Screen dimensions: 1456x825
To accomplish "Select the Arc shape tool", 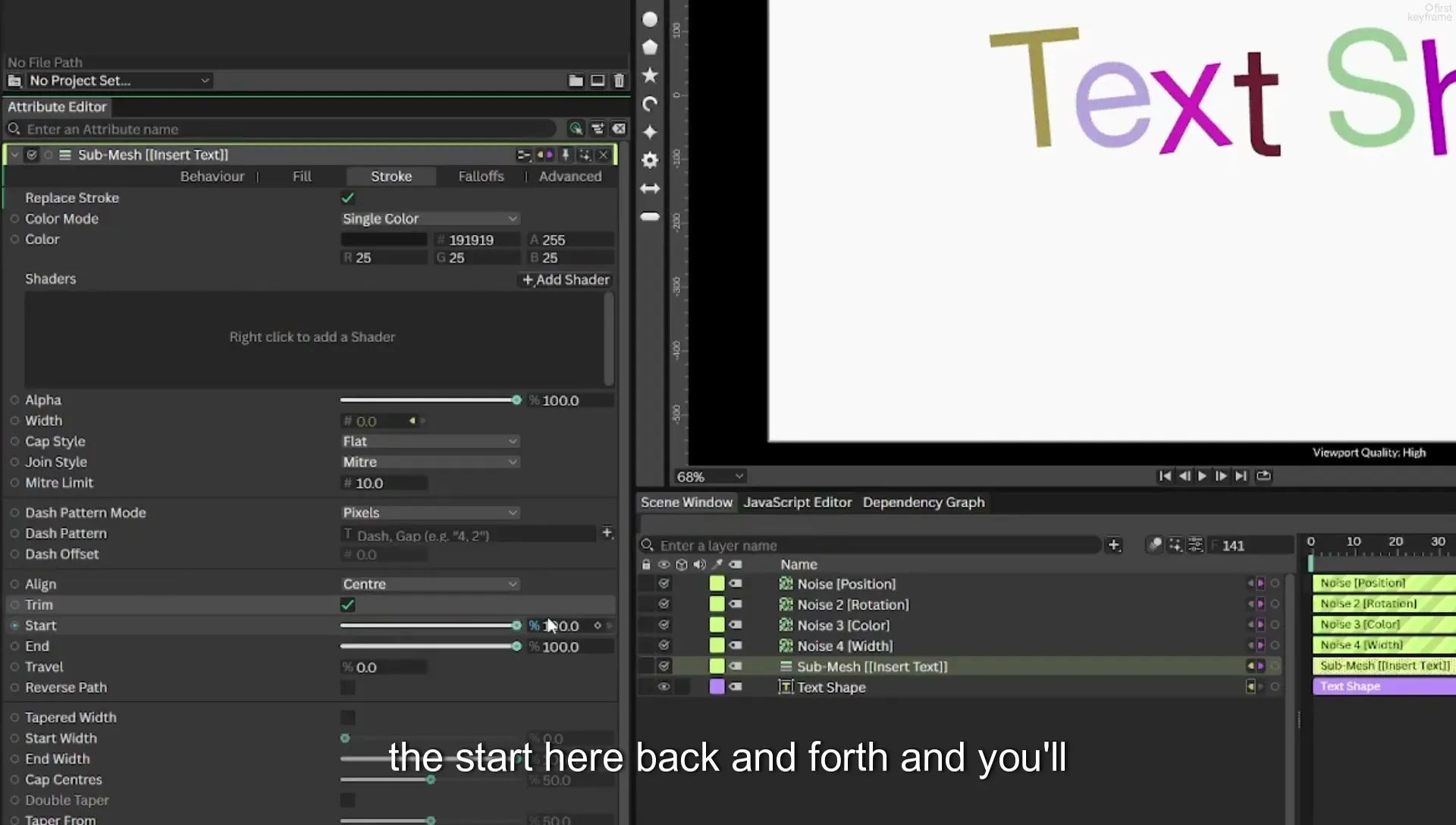I will (x=650, y=104).
